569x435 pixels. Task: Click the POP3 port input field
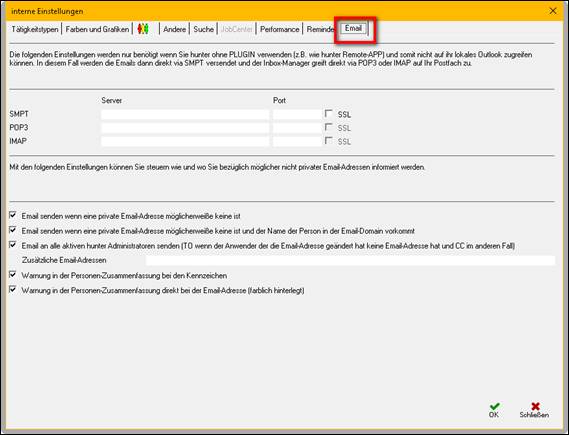(x=298, y=128)
